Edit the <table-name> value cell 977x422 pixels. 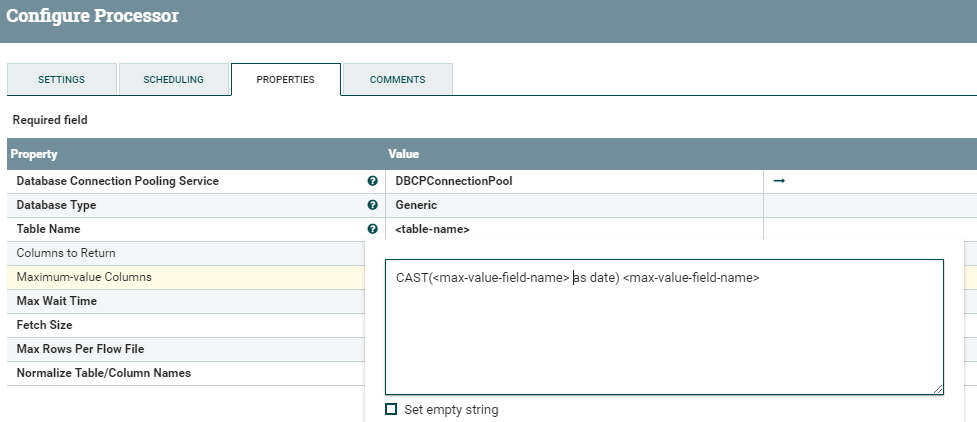[x=573, y=229]
